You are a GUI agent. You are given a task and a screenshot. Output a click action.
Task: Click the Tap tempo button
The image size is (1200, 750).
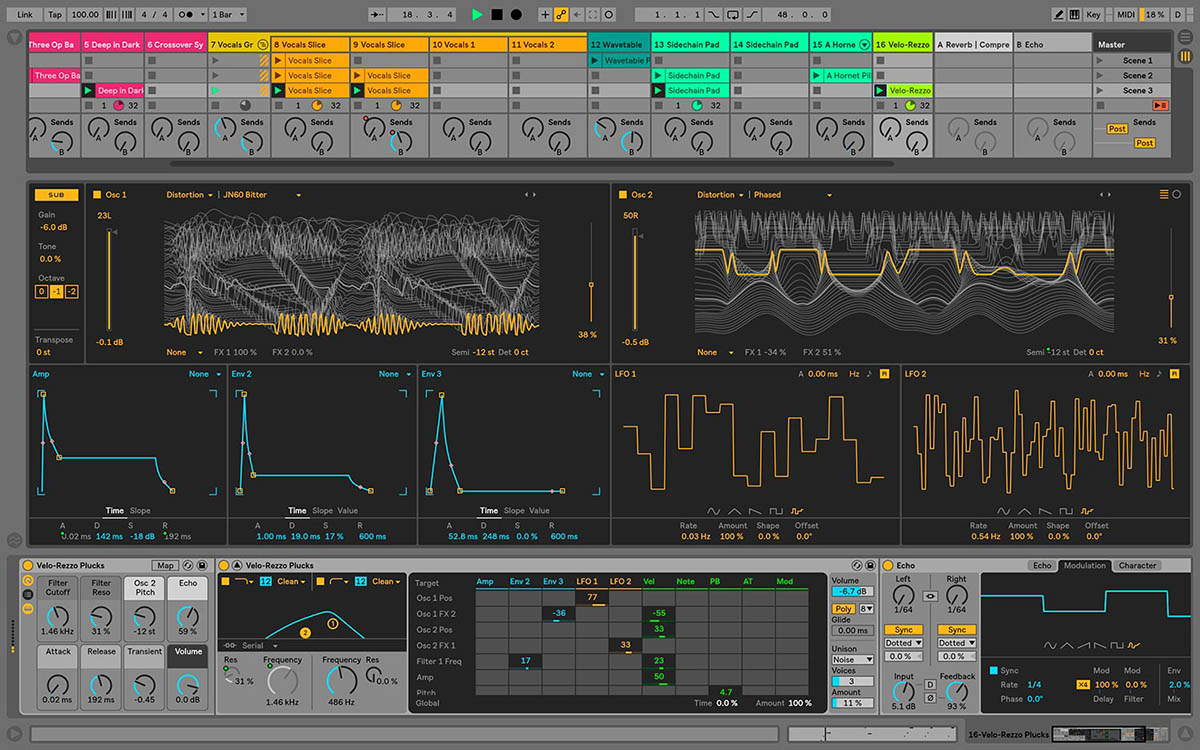[x=55, y=15]
